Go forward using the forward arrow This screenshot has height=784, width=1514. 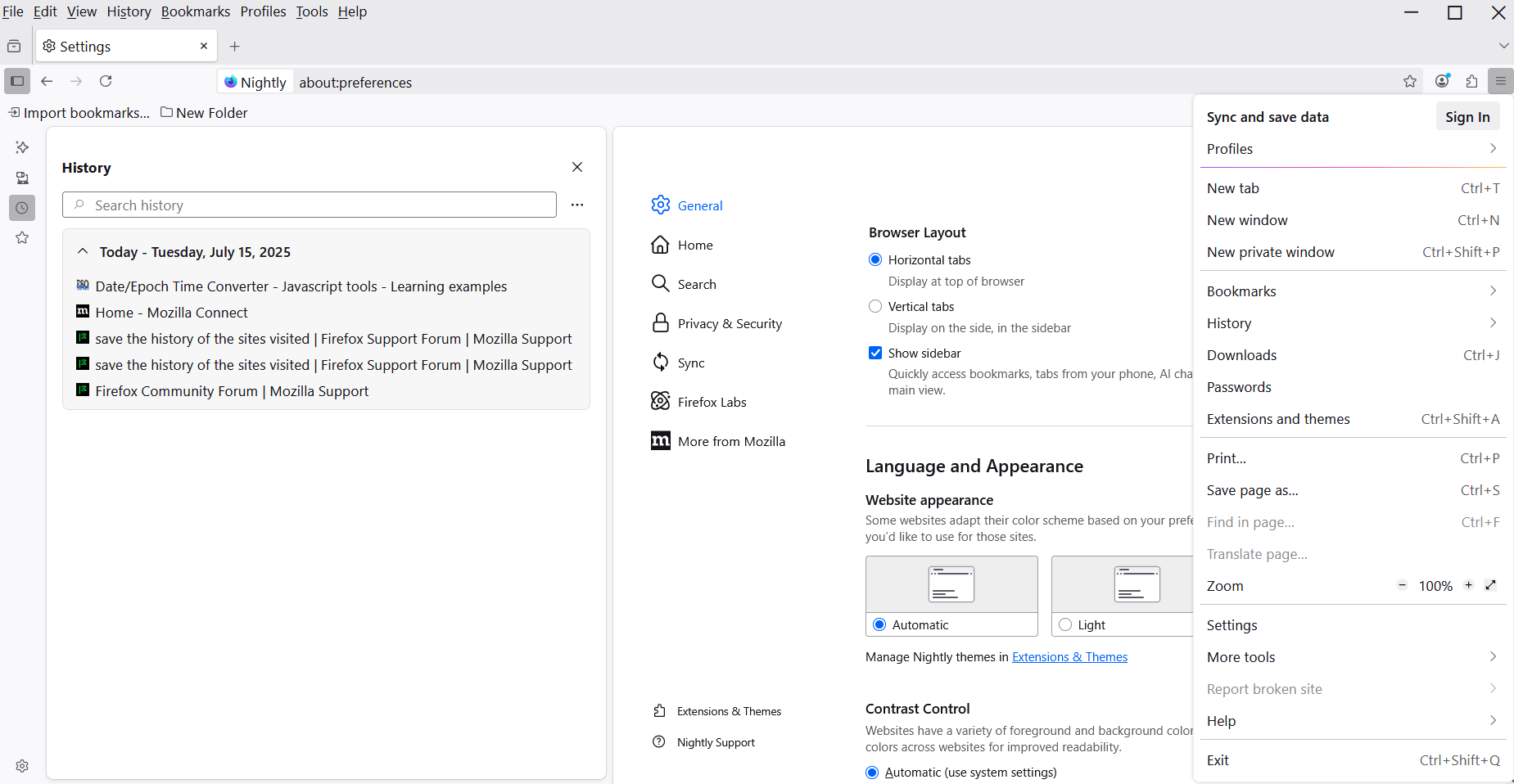(x=76, y=81)
